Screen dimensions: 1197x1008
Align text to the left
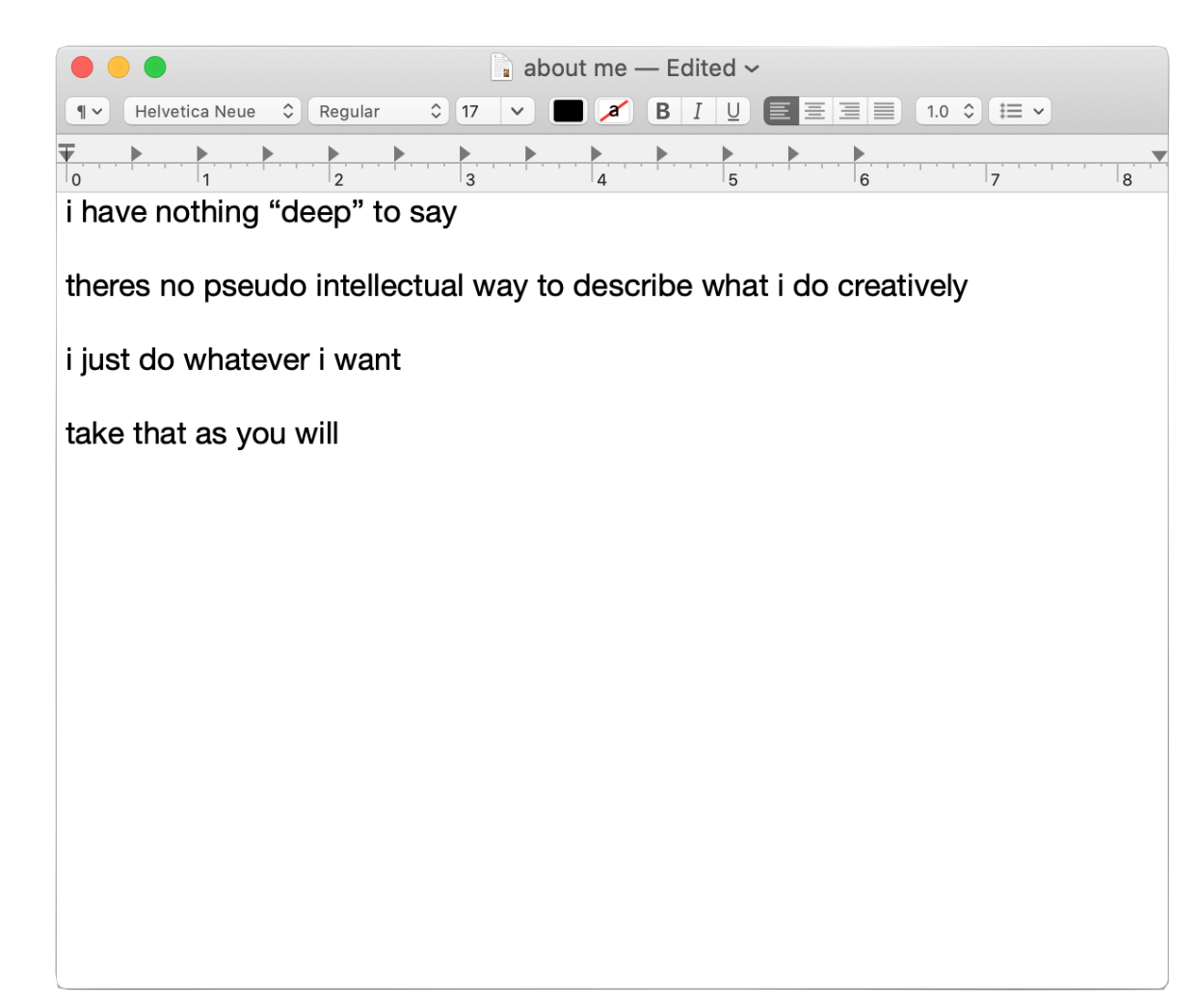(x=779, y=111)
